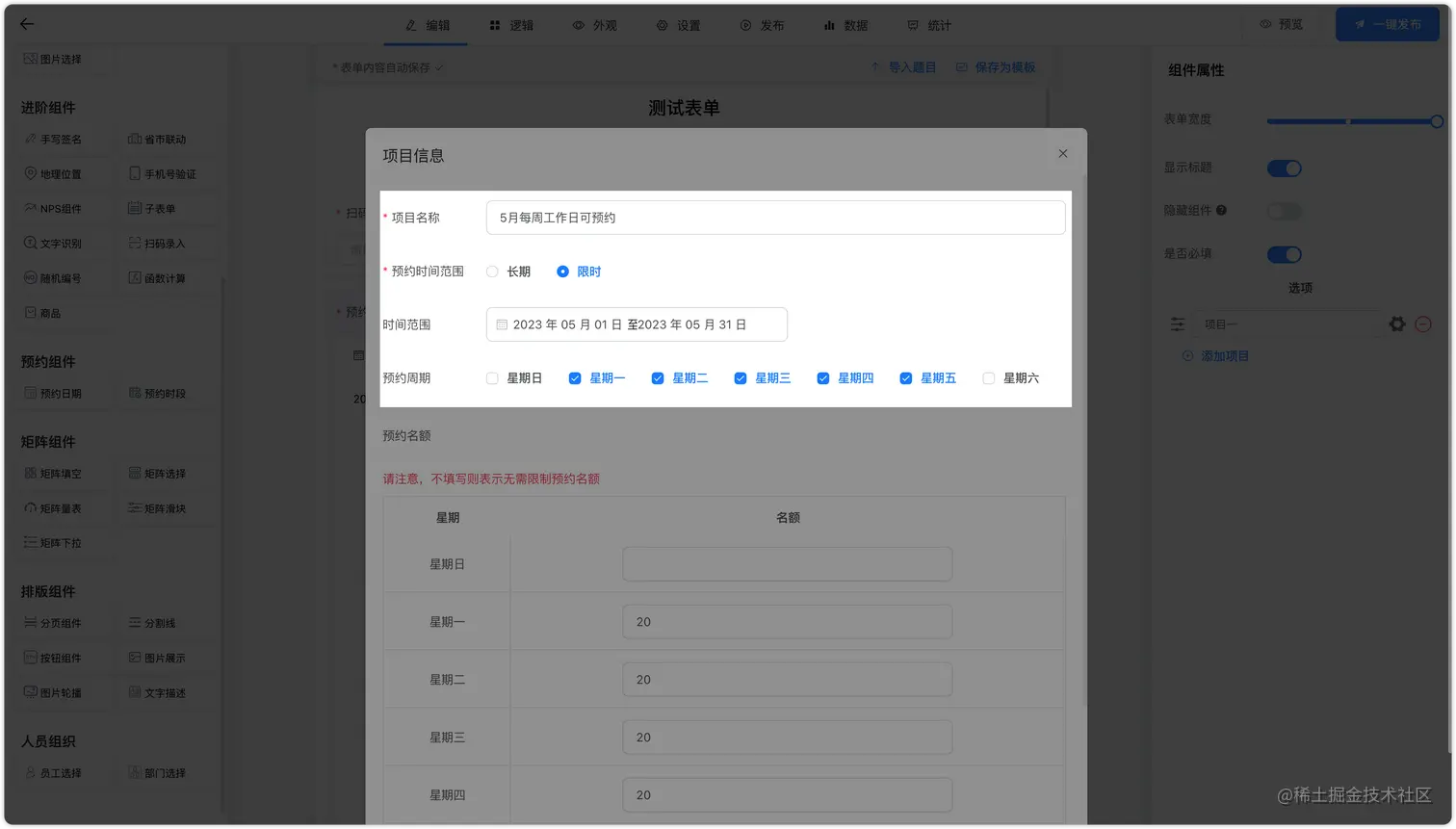This screenshot has height=829, width=1456.
Task: Click the 项目名称 input field
Action: pos(775,218)
